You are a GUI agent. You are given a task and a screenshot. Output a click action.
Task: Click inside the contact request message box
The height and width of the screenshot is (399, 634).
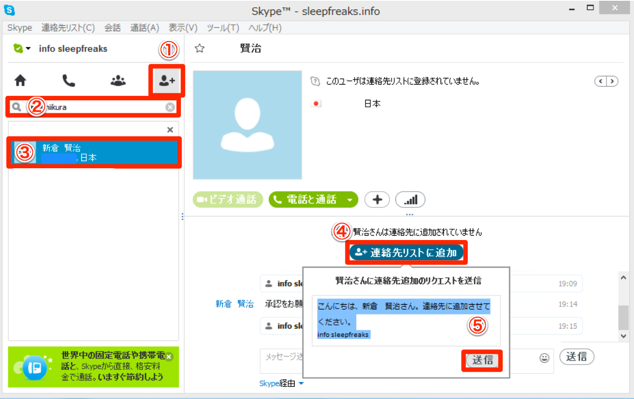(x=406, y=321)
